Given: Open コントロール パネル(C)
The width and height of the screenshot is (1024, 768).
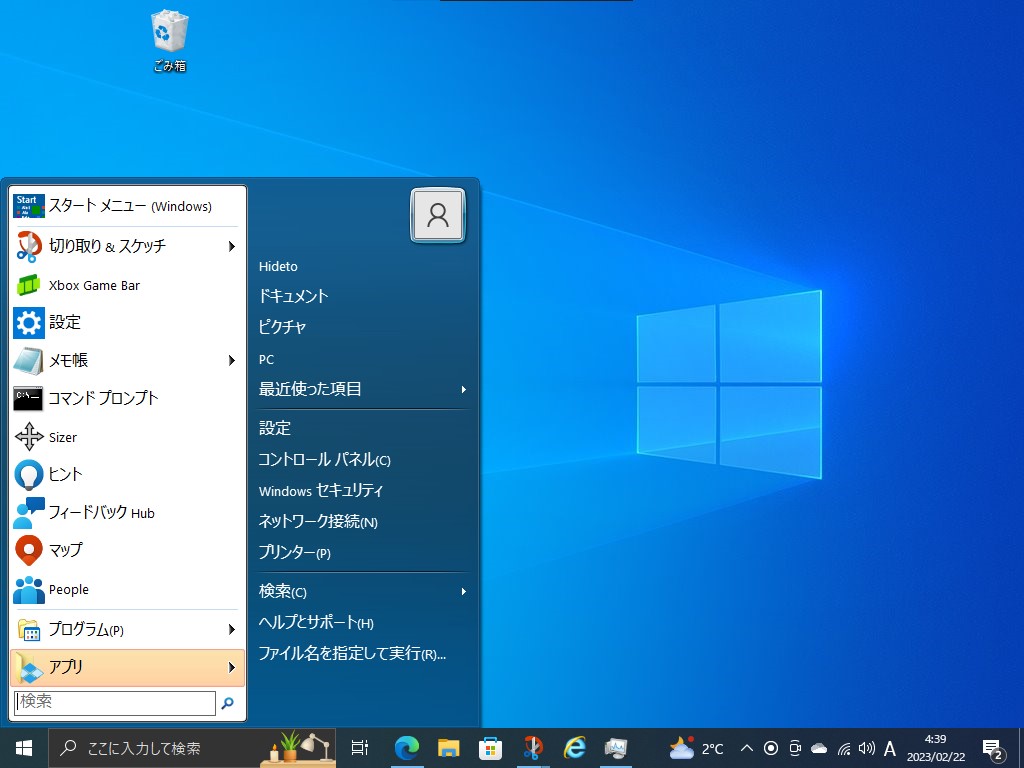Looking at the screenshot, I should click(325, 459).
